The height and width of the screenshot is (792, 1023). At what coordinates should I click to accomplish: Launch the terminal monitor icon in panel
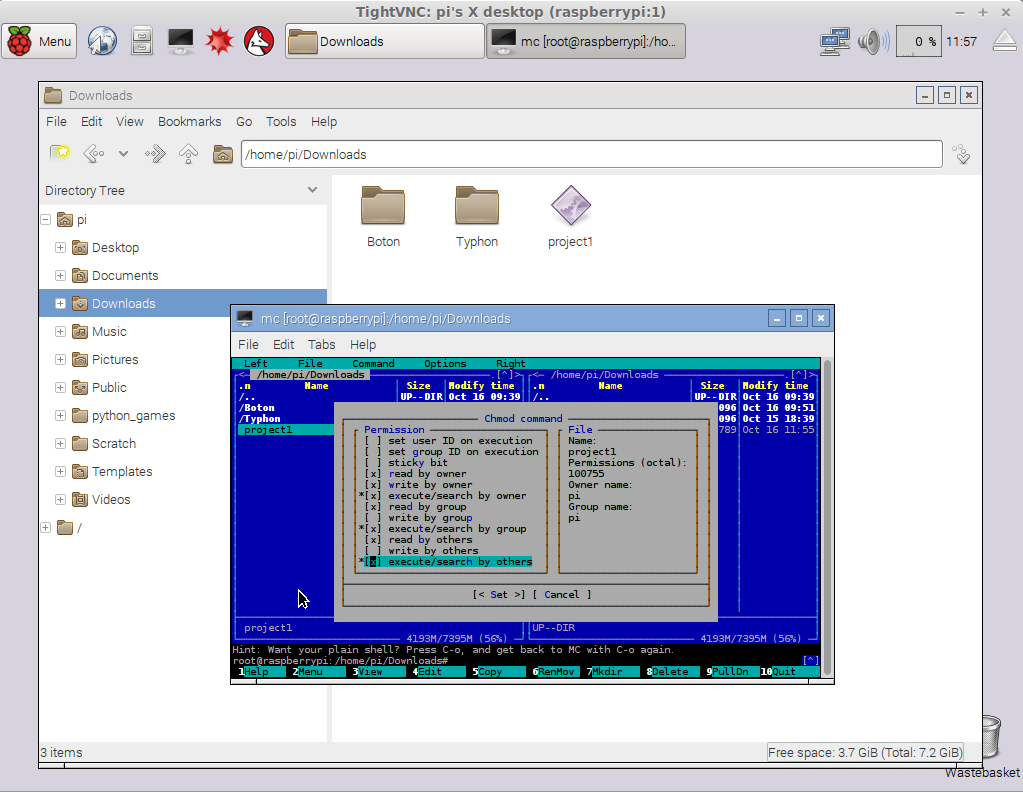pos(181,41)
